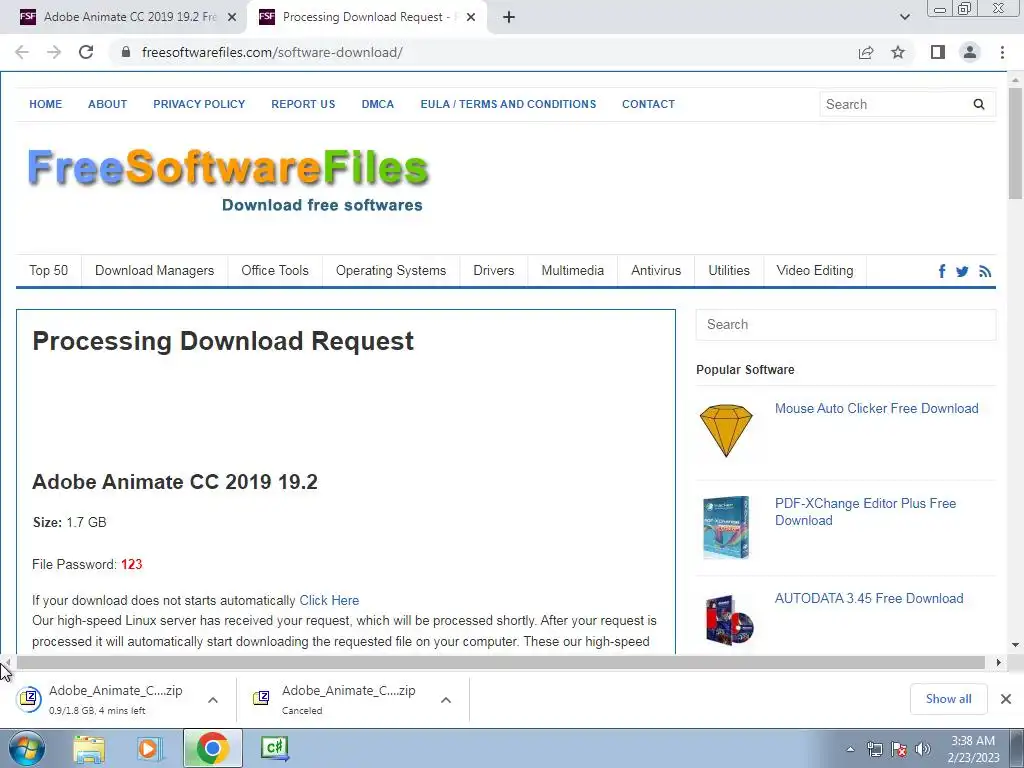Image resolution: width=1024 pixels, height=768 pixels.
Task: Reload the current page
Action: tap(86, 52)
